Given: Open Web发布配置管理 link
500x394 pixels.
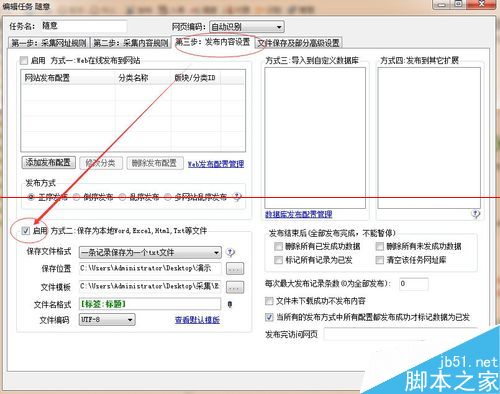Looking at the screenshot, I should (216, 164).
